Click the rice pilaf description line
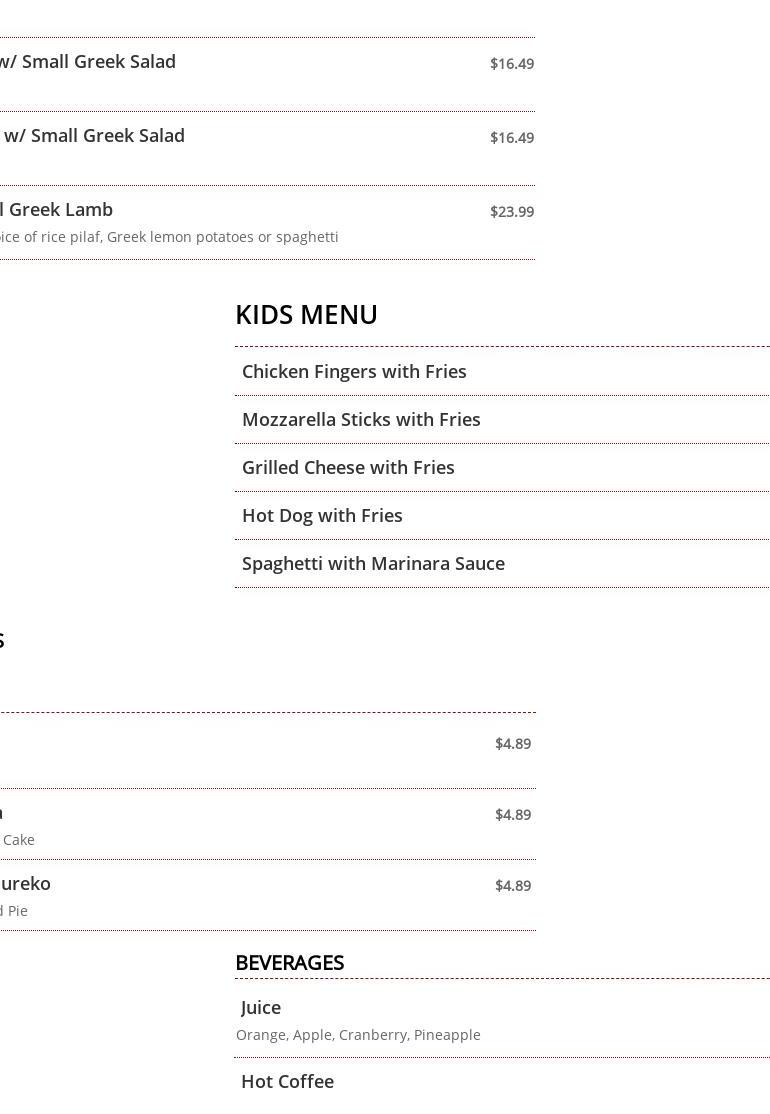 click(168, 237)
